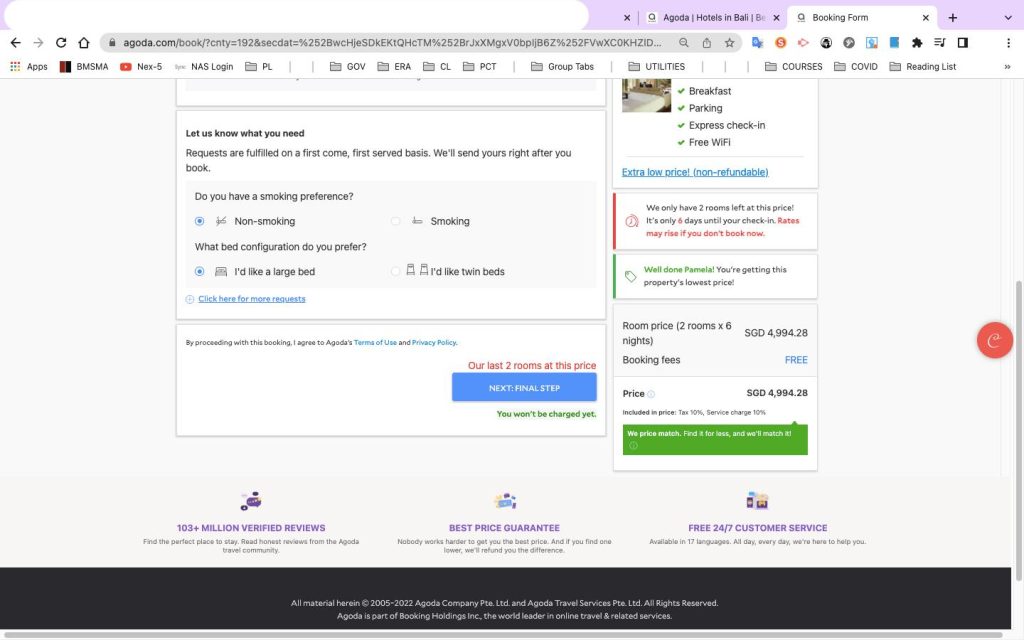Close the Agoda Hotels in Bali tab
Image resolution: width=1024 pixels, height=640 pixels.
[776, 18]
